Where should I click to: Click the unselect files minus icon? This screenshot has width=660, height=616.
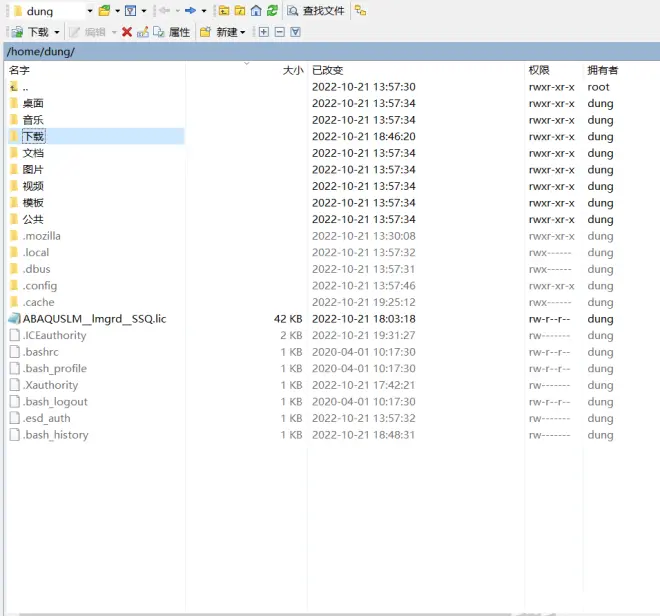pyautogui.click(x=279, y=32)
